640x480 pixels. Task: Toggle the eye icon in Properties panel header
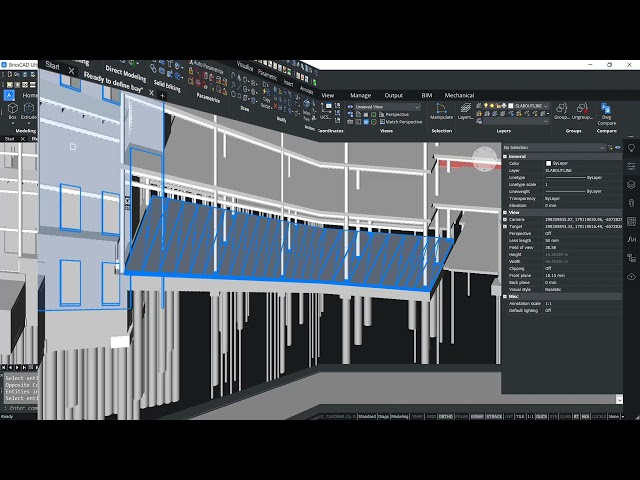pyautogui.click(x=618, y=147)
